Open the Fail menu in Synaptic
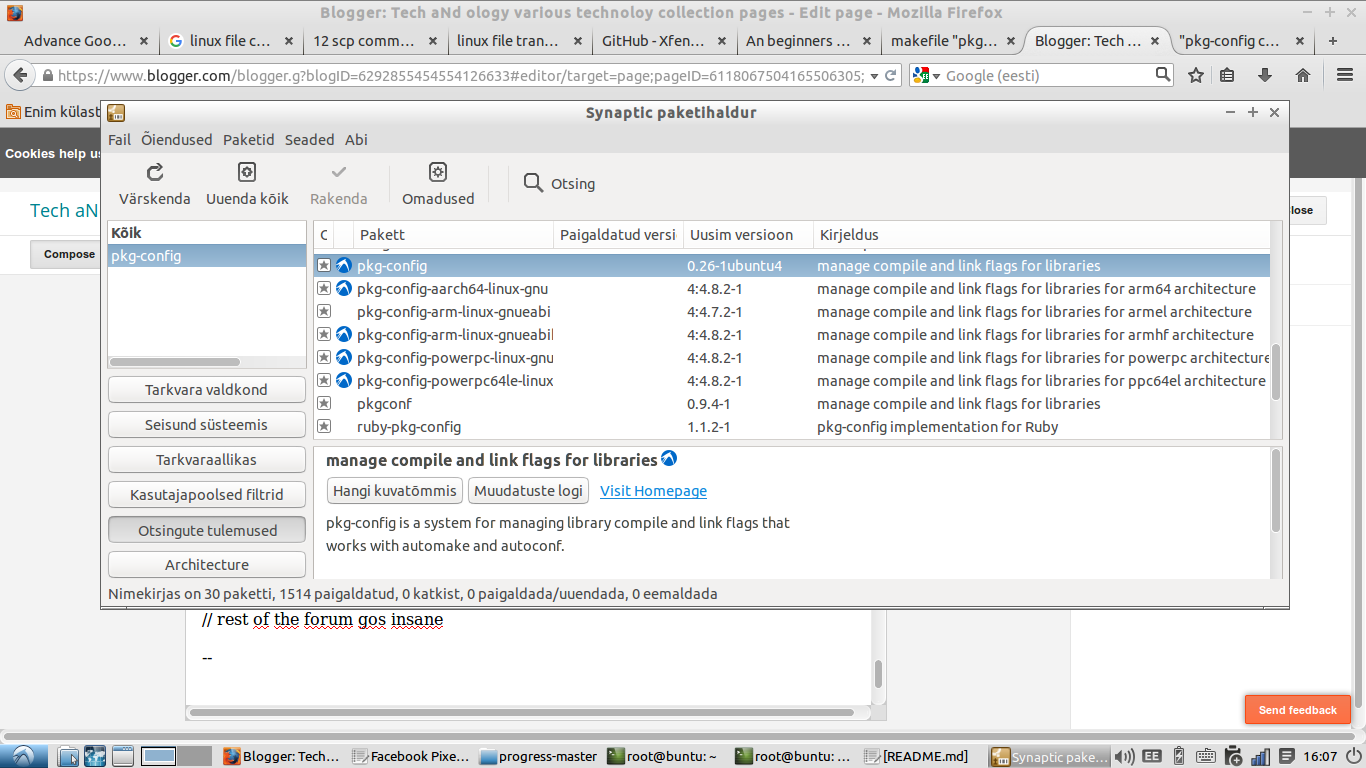1366x768 pixels. 119,140
